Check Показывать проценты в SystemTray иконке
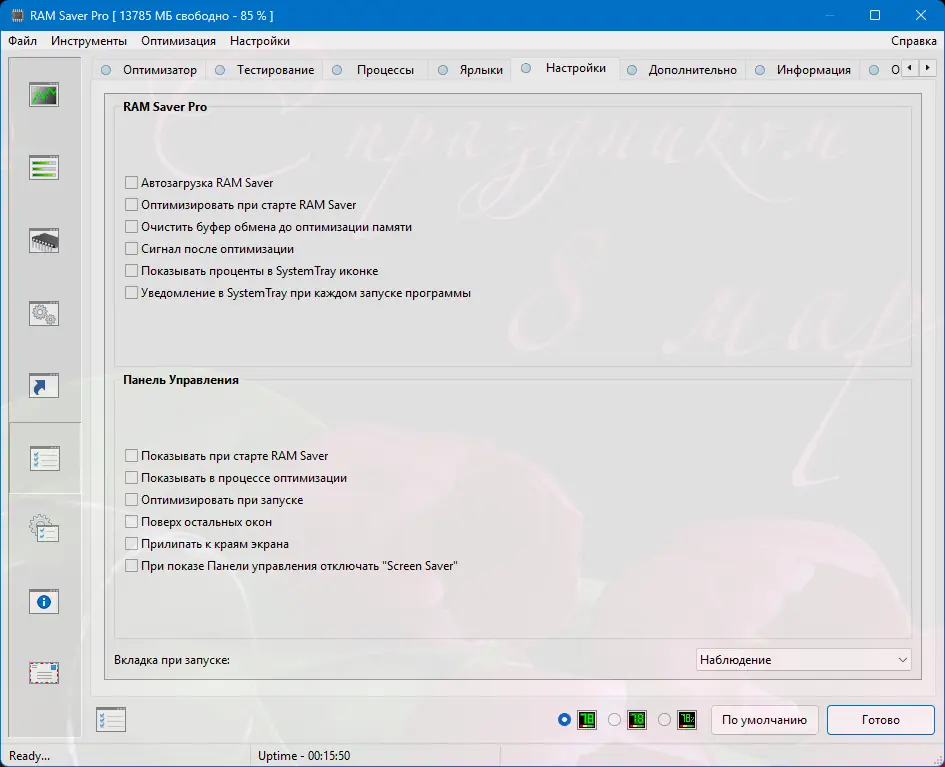The height and width of the screenshot is (767, 945). (x=131, y=271)
